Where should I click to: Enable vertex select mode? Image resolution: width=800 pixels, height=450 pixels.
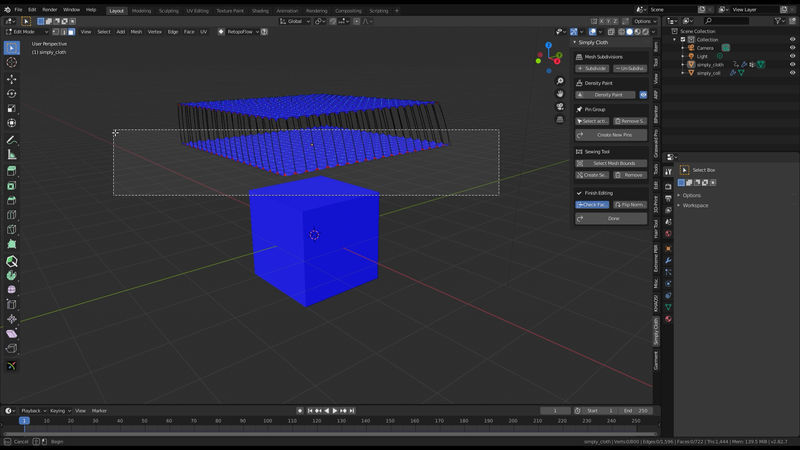coord(56,32)
